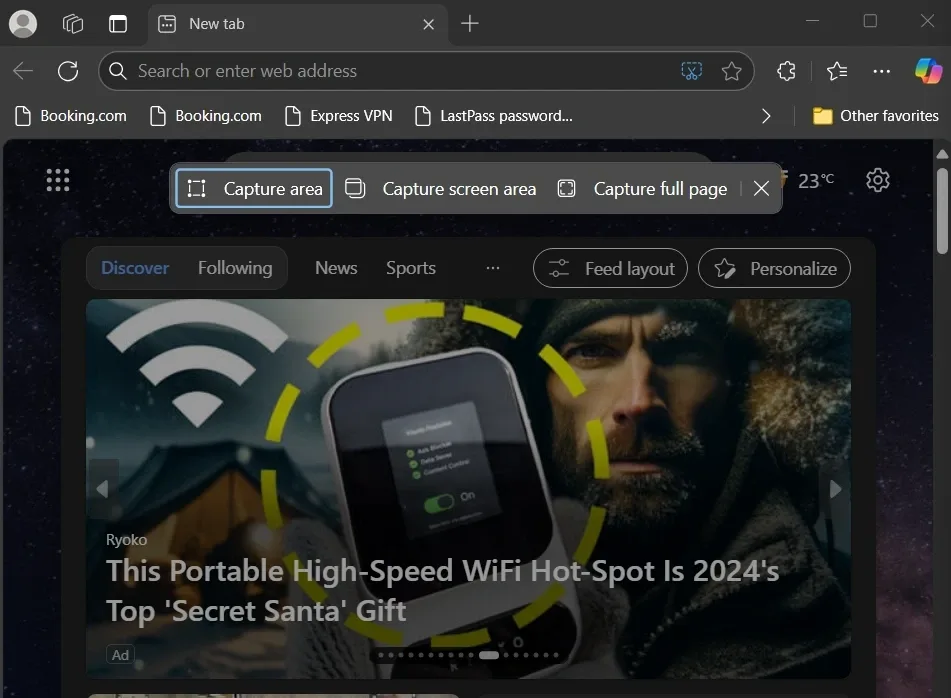Screen dimensions: 951x698
Task: Open the Portable WiFi Hot-Spot headline
Action: [443, 591]
